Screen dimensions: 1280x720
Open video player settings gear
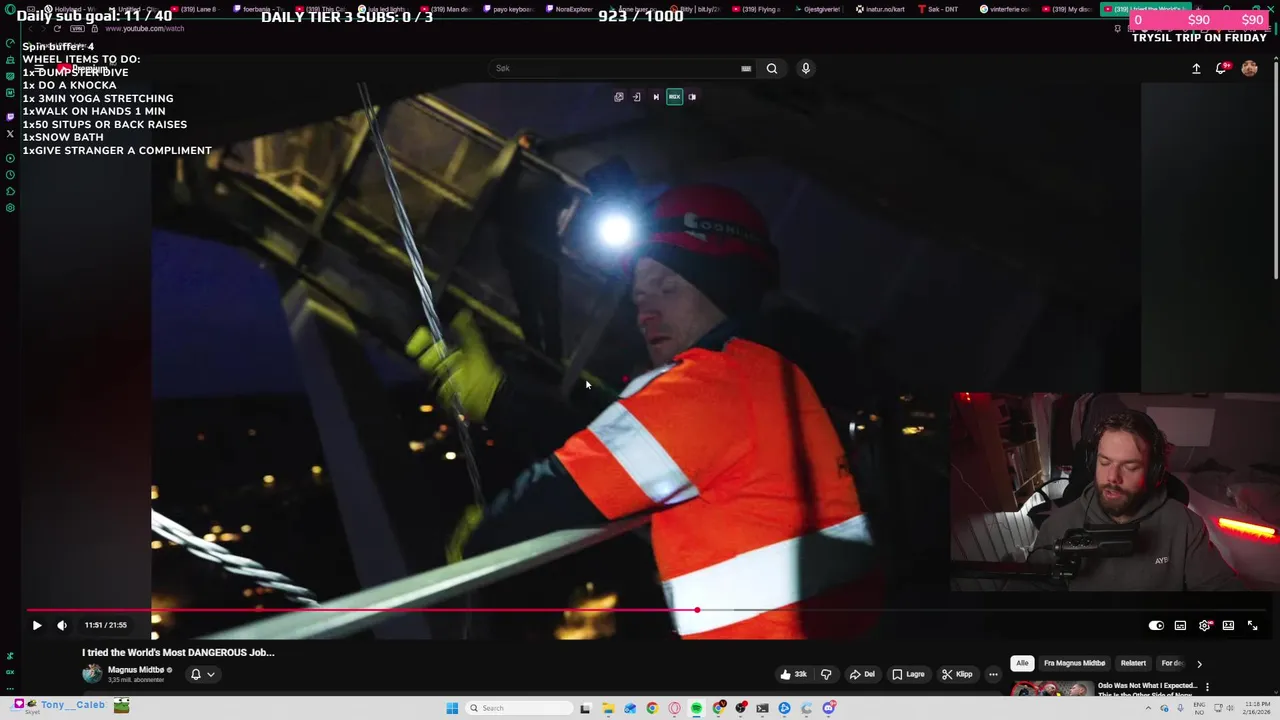coord(1205,625)
